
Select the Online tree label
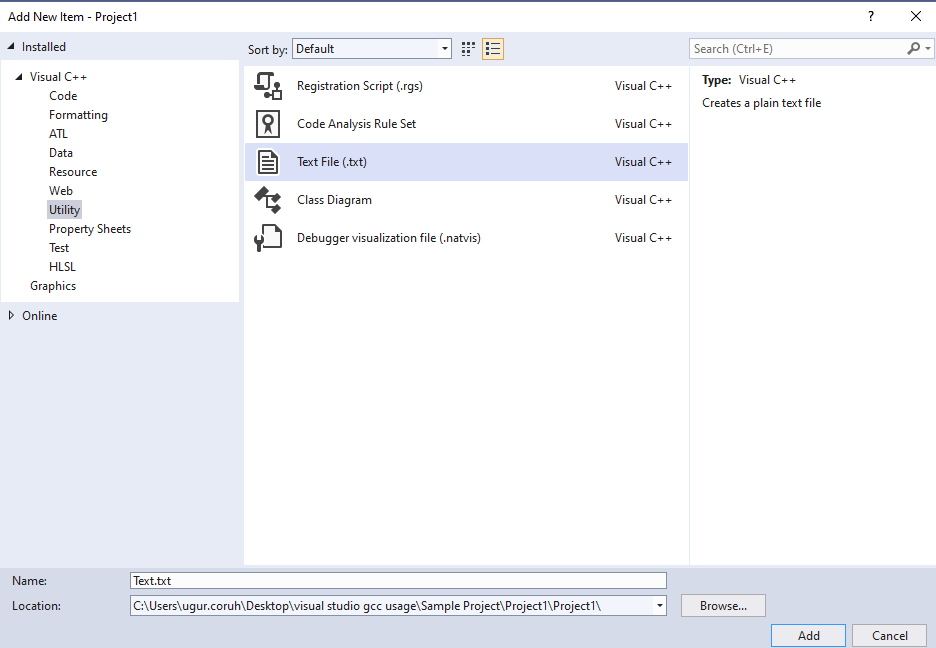click(39, 316)
